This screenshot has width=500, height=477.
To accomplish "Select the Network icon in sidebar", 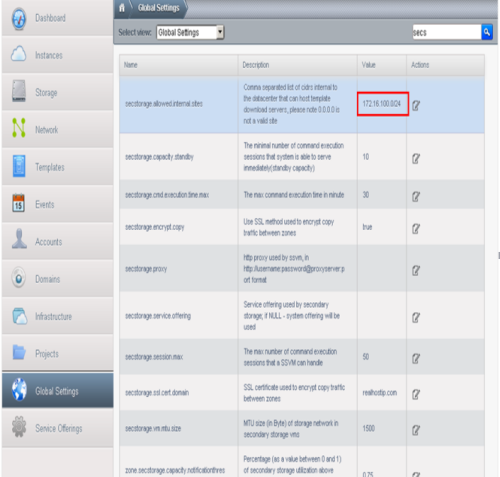I will tap(19, 128).
